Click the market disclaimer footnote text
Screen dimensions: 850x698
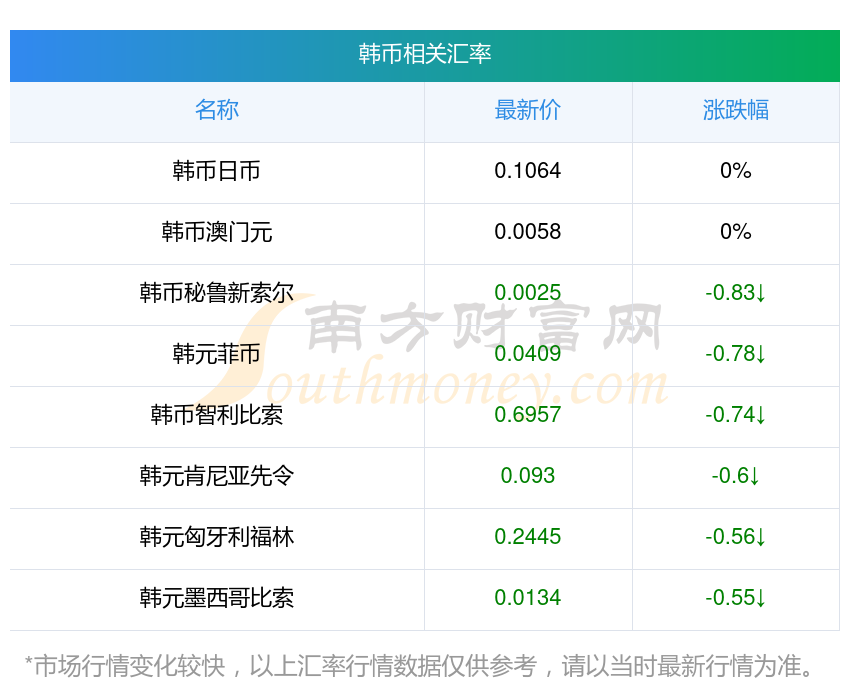418,666
